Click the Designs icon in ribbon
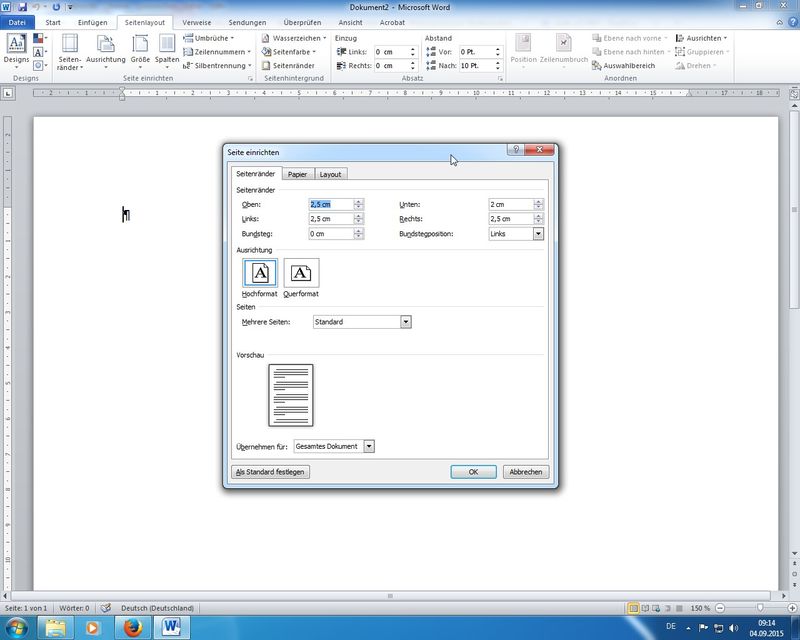Screen dimensions: 800x640 tap(17, 45)
